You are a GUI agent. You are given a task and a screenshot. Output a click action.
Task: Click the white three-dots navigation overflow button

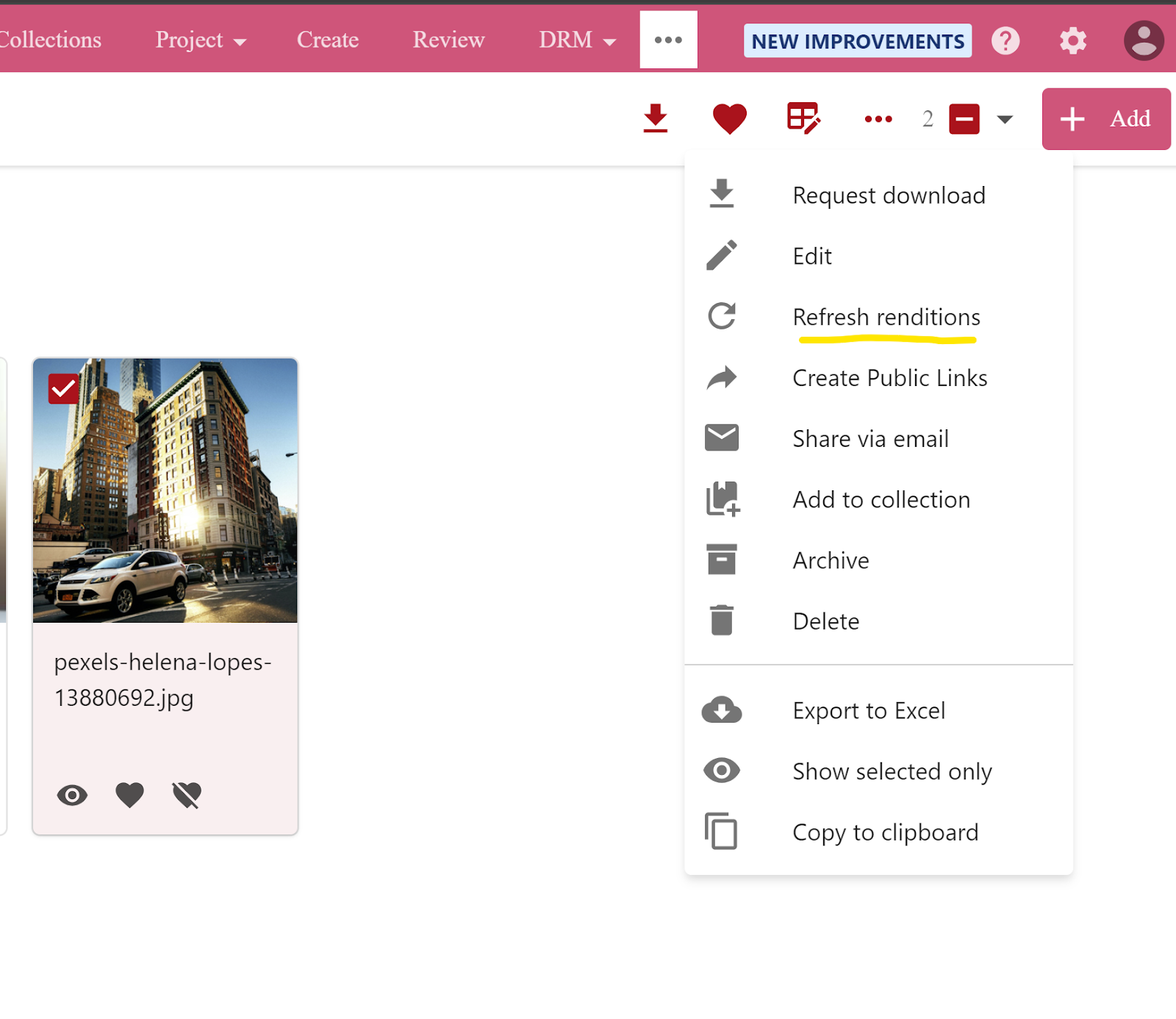(x=668, y=40)
